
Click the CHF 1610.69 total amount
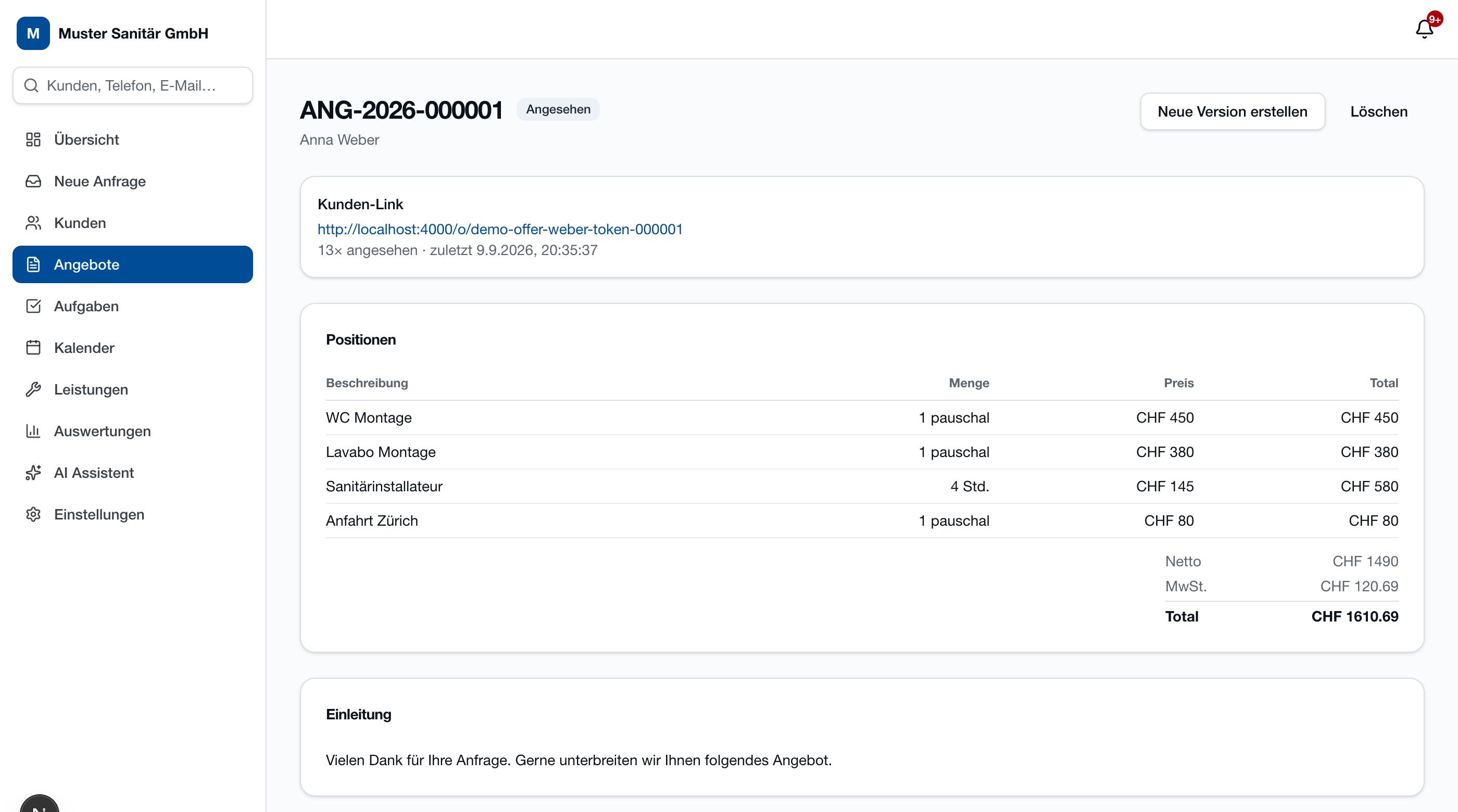pos(1354,616)
